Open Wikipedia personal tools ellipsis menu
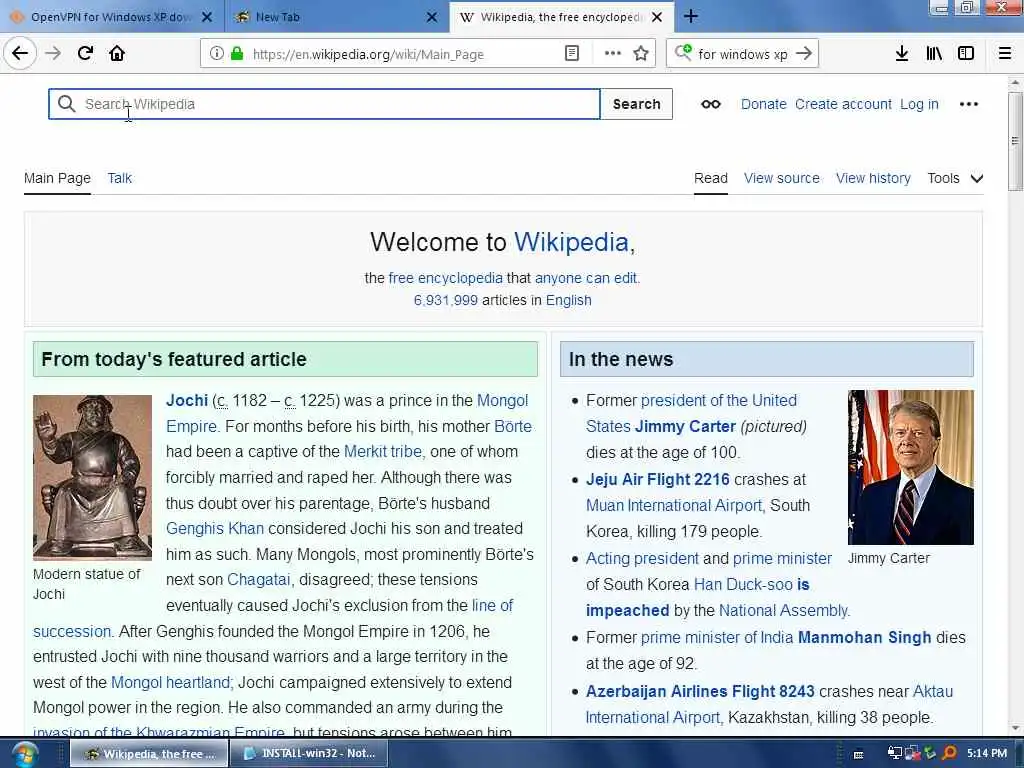The height and width of the screenshot is (768, 1024). click(x=968, y=104)
